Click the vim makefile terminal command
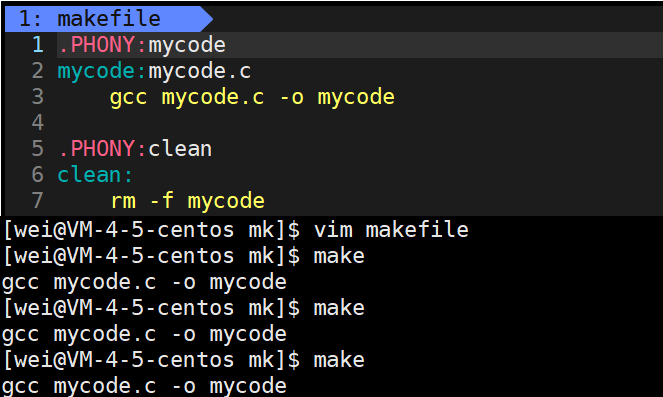This screenshot has height=397, width=663. 391,230
